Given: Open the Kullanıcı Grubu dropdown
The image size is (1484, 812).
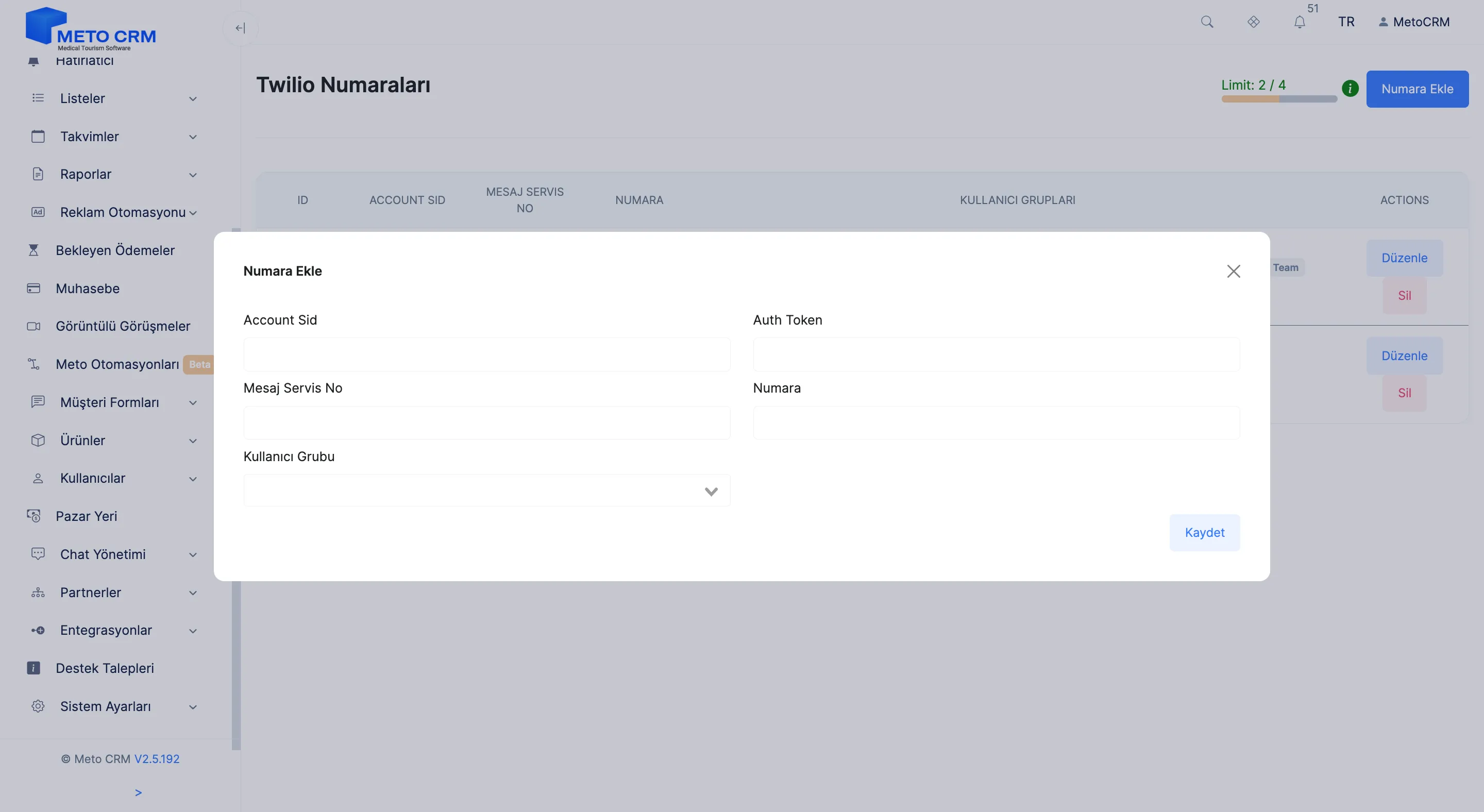Looking at the screenshot, I should tap(487, 490).
